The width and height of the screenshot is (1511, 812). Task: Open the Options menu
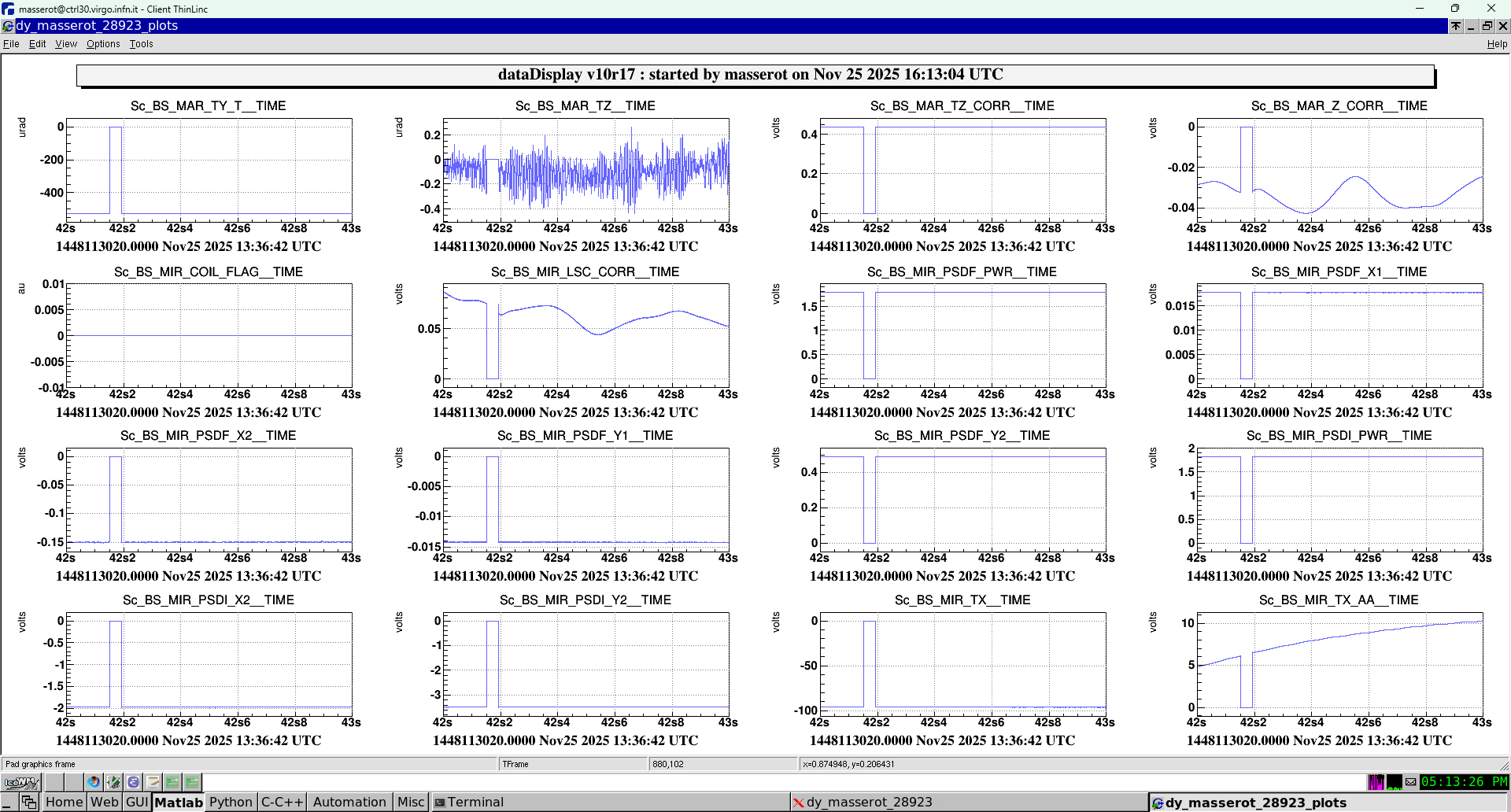[103, 44]
